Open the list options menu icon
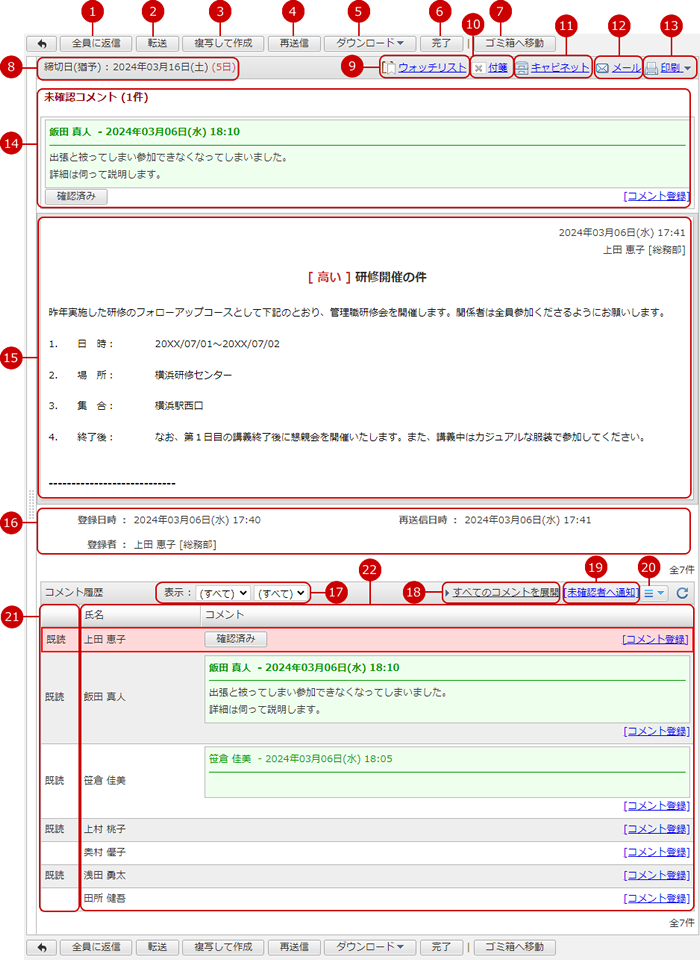The height and width of the screenshot is (960, 700). tap(654, 593)
